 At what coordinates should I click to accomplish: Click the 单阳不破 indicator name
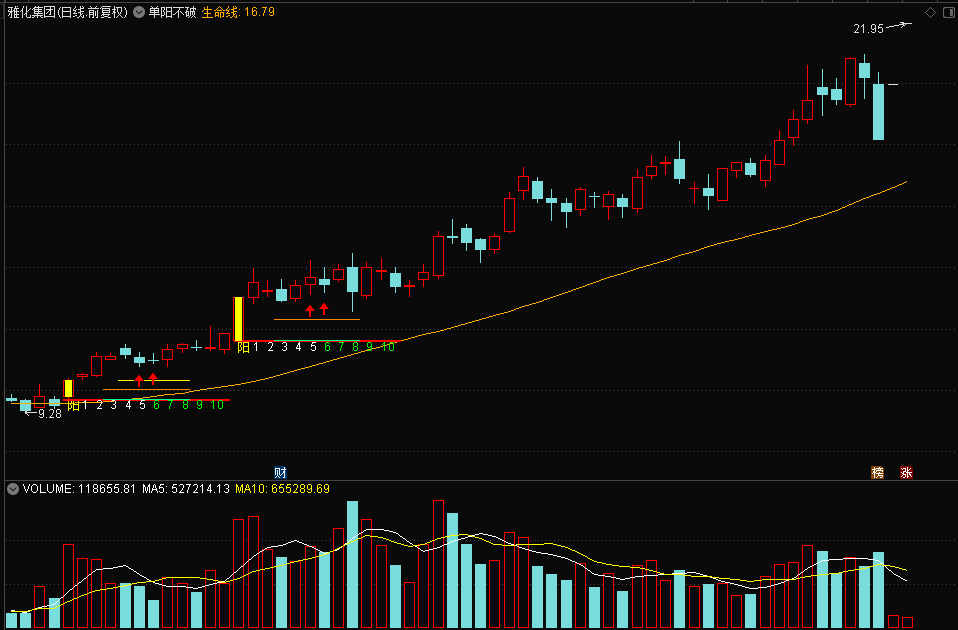(x=172, y=12)
